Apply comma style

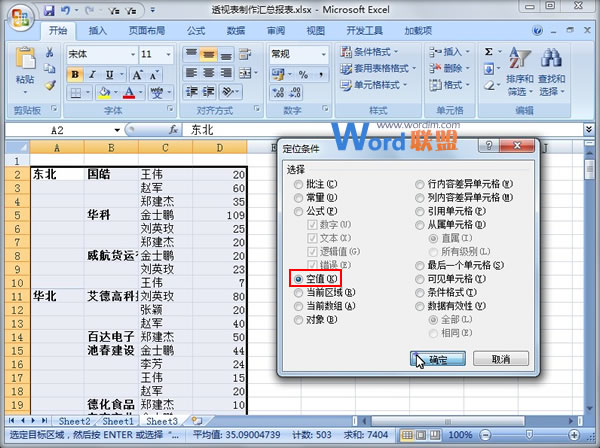[x=321, y=74]
